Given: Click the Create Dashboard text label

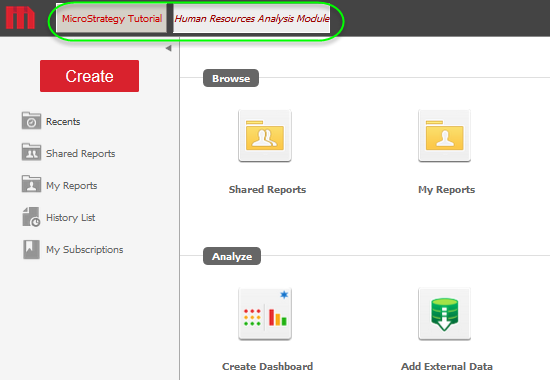Looking at the screenshot, I should click(267, 366).
